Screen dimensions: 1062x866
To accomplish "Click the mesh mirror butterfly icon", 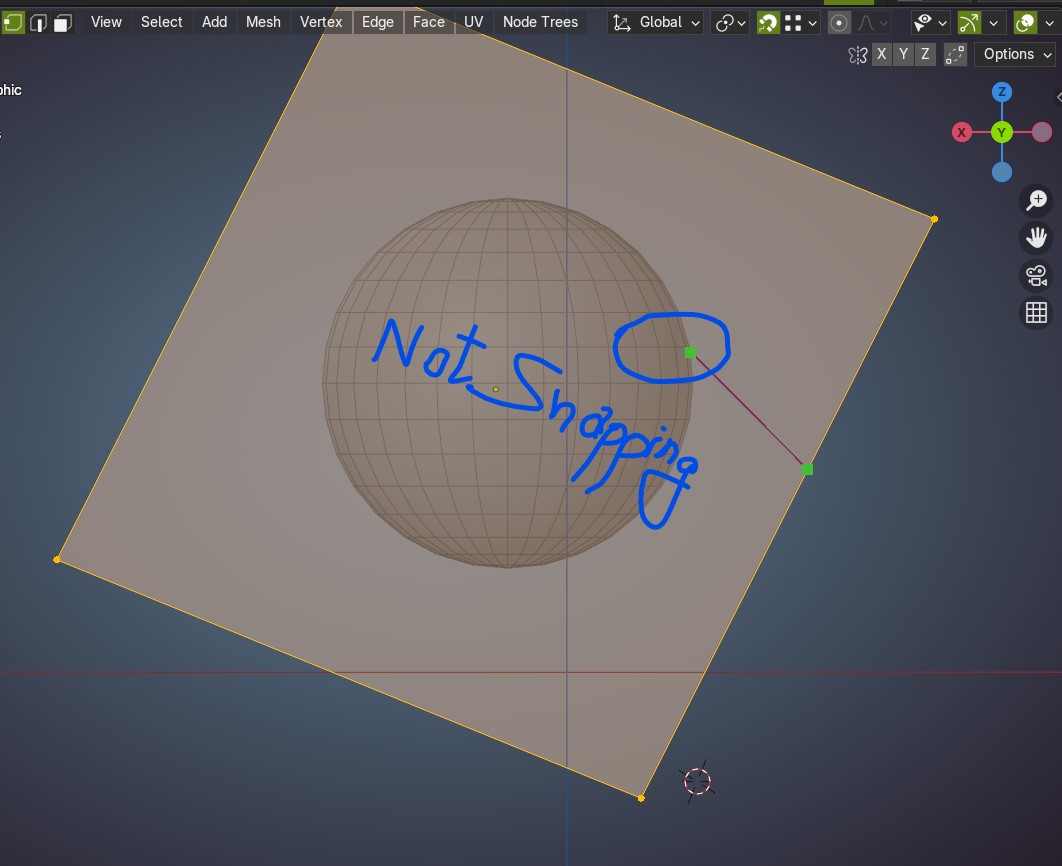I will [857, 55].
